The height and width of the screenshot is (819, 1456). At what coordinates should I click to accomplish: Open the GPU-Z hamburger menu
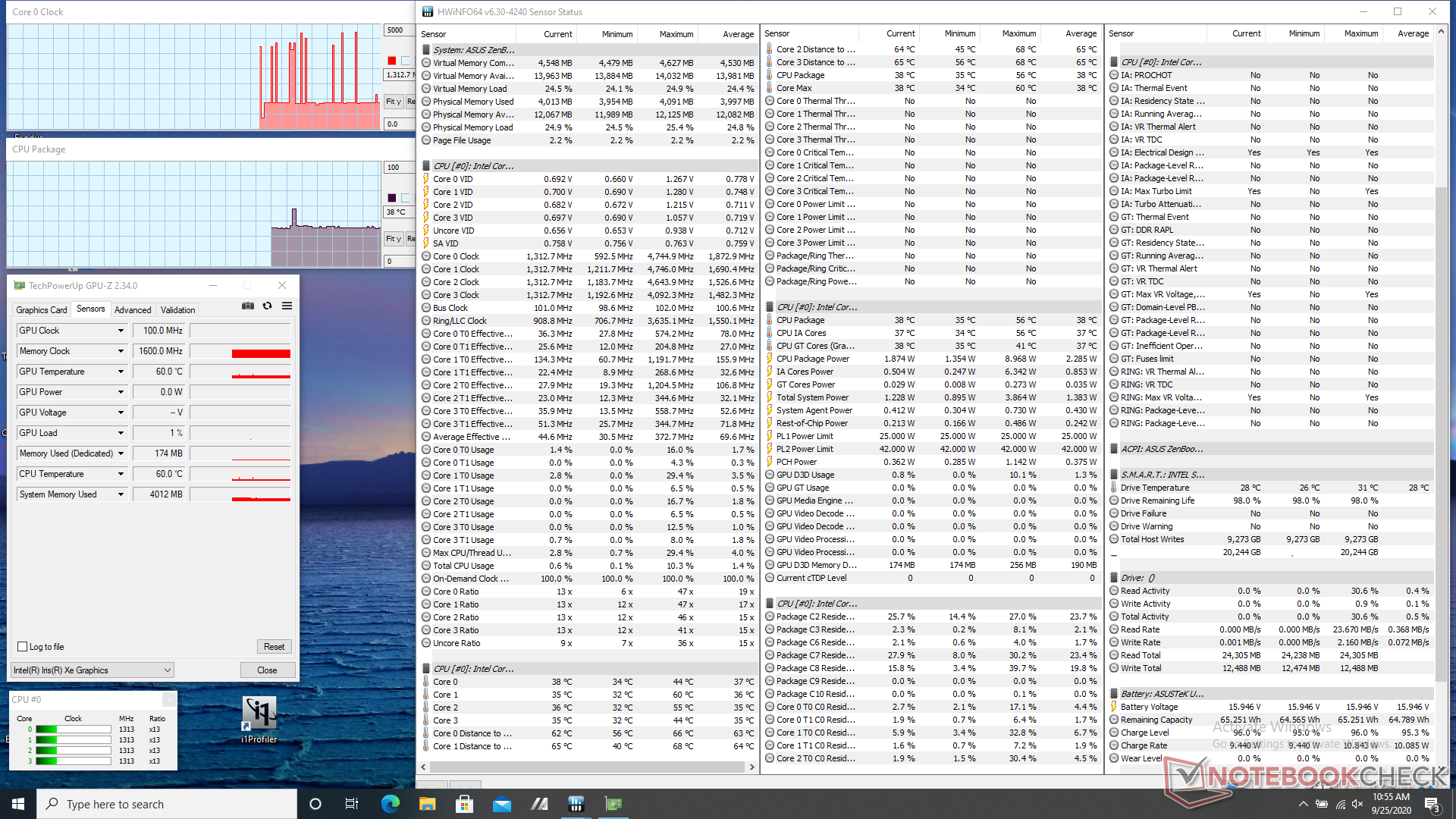[x=287, y=306]
